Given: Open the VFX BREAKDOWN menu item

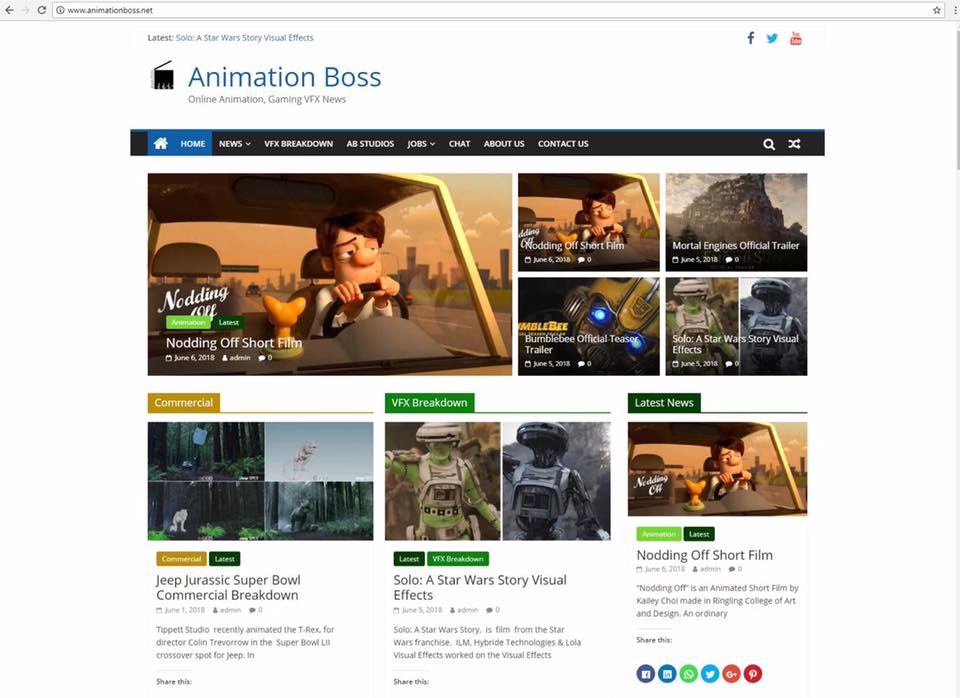Looking at the screenshot, I should 298,144.
